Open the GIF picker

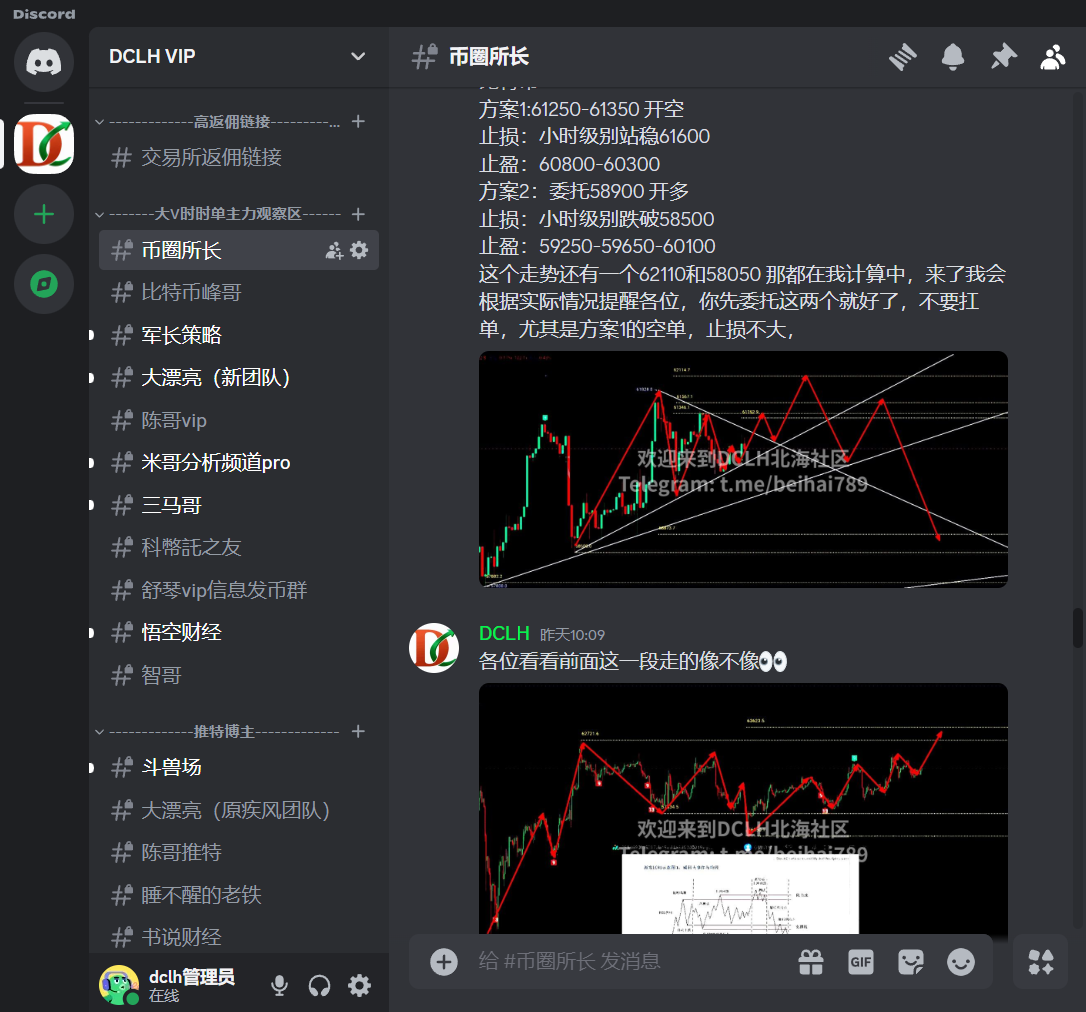tap(860, 962)
